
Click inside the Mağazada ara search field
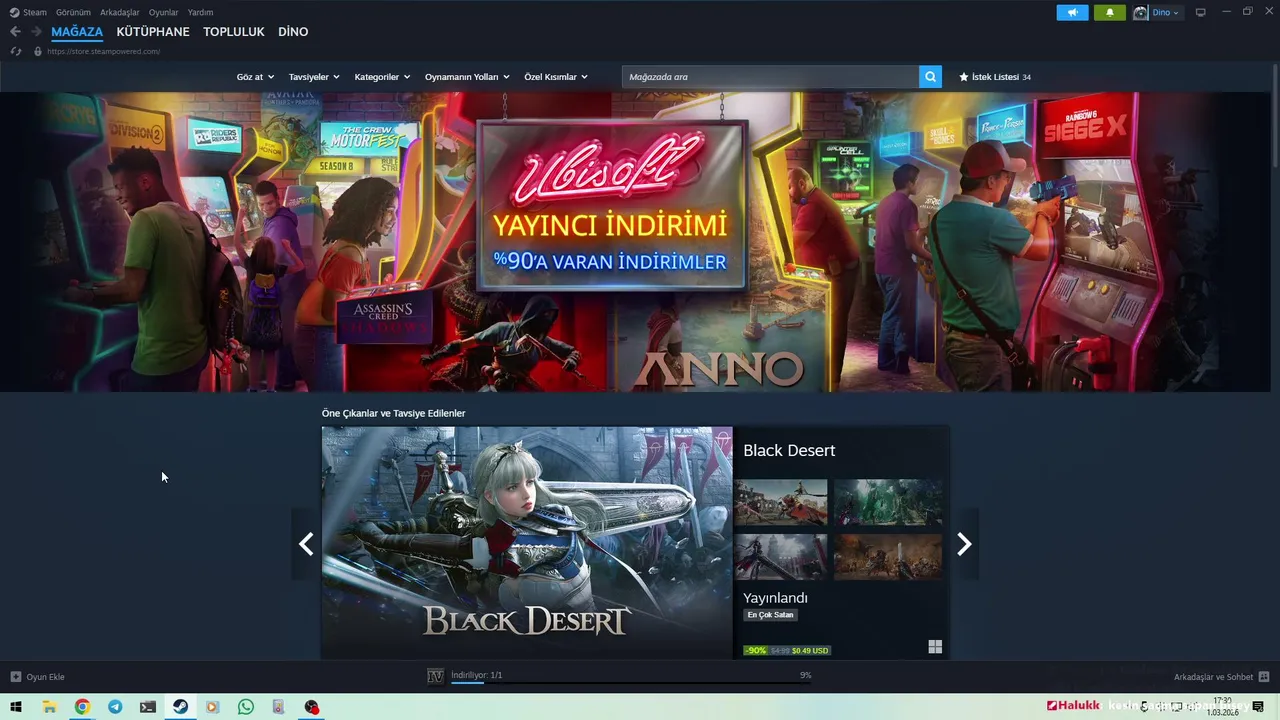(x=770, y=77)
